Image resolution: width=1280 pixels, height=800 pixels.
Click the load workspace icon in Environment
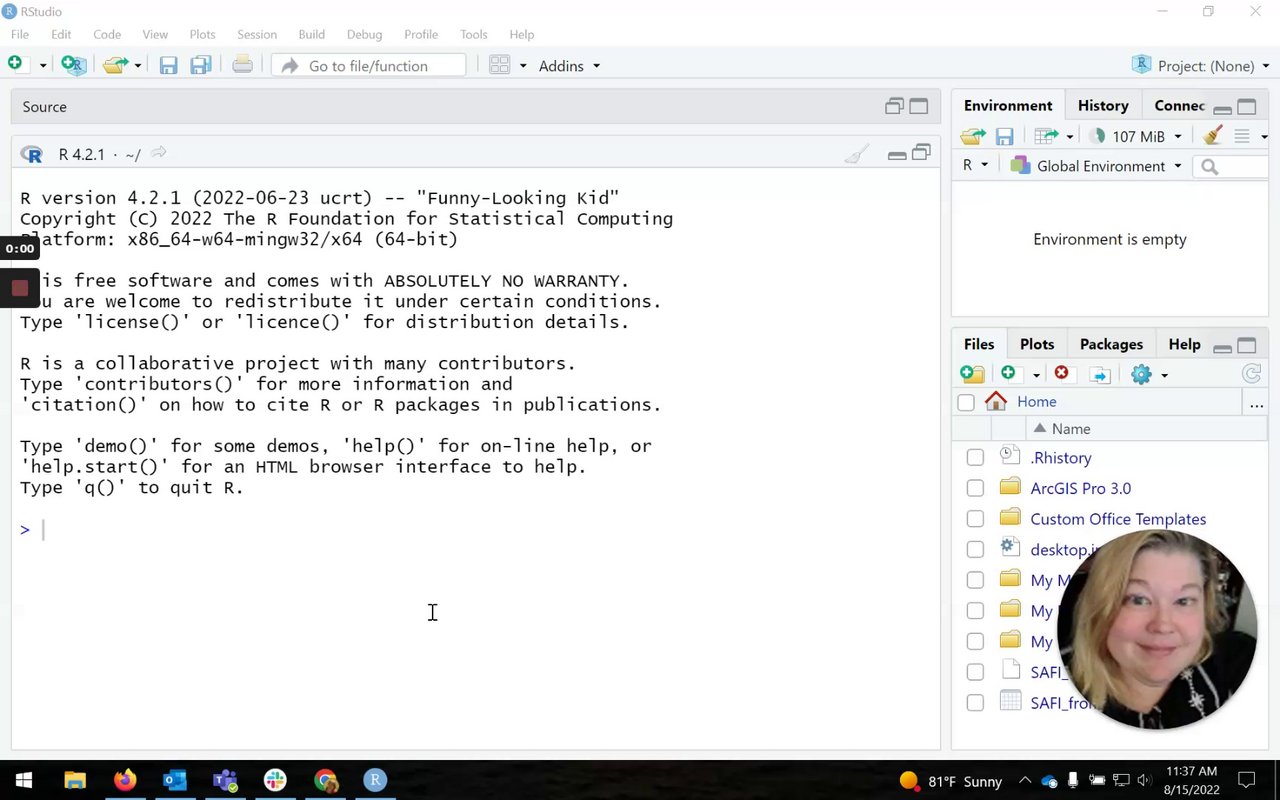(973, 136)
